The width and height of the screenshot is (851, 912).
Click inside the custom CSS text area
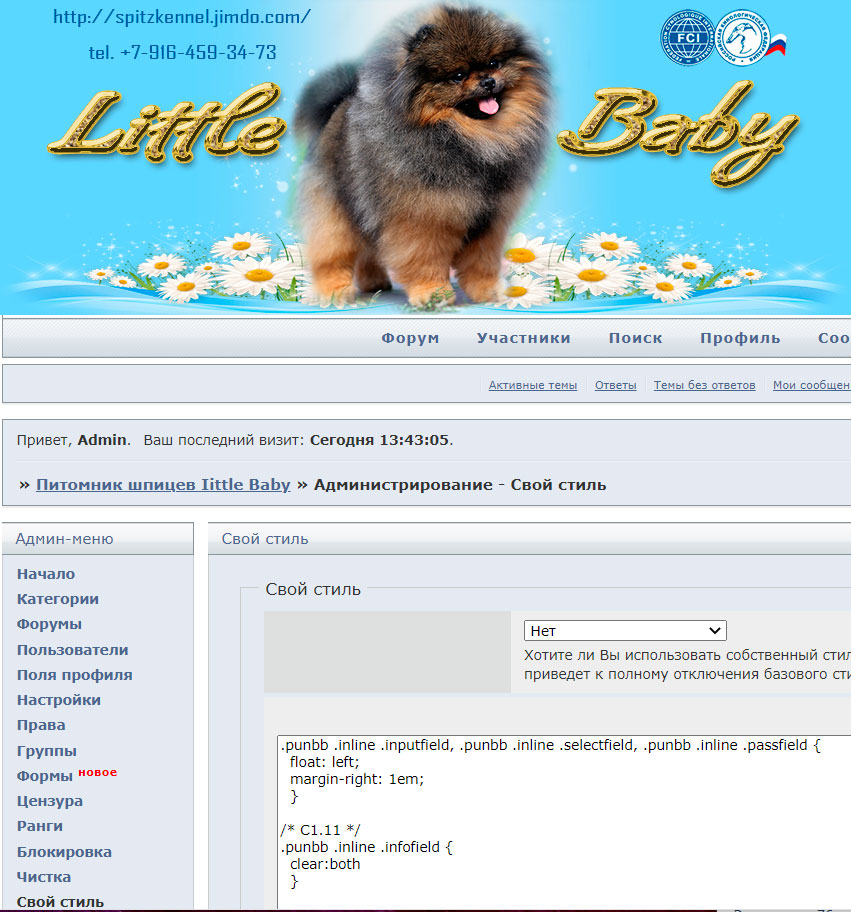click(564, 823)
